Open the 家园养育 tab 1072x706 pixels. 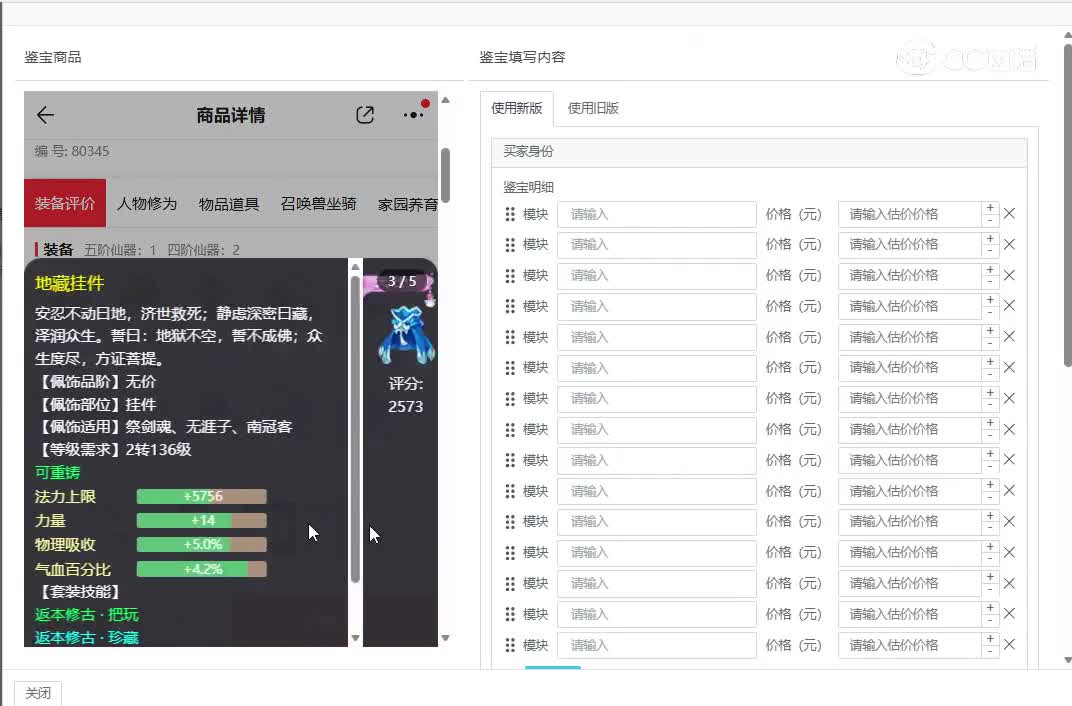pyautogui.click(x=408, y=204)
